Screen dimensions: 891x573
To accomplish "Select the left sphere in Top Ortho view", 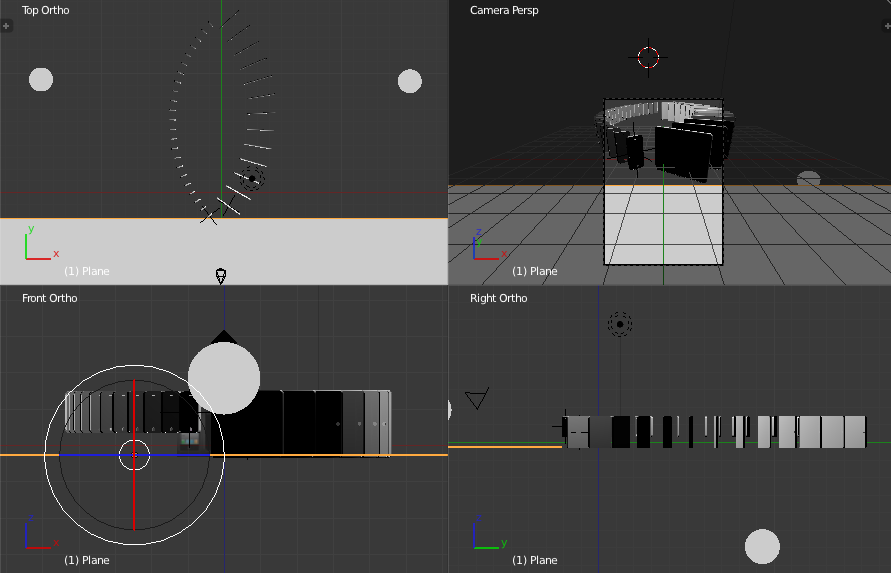I will click(x=41, y=80).
